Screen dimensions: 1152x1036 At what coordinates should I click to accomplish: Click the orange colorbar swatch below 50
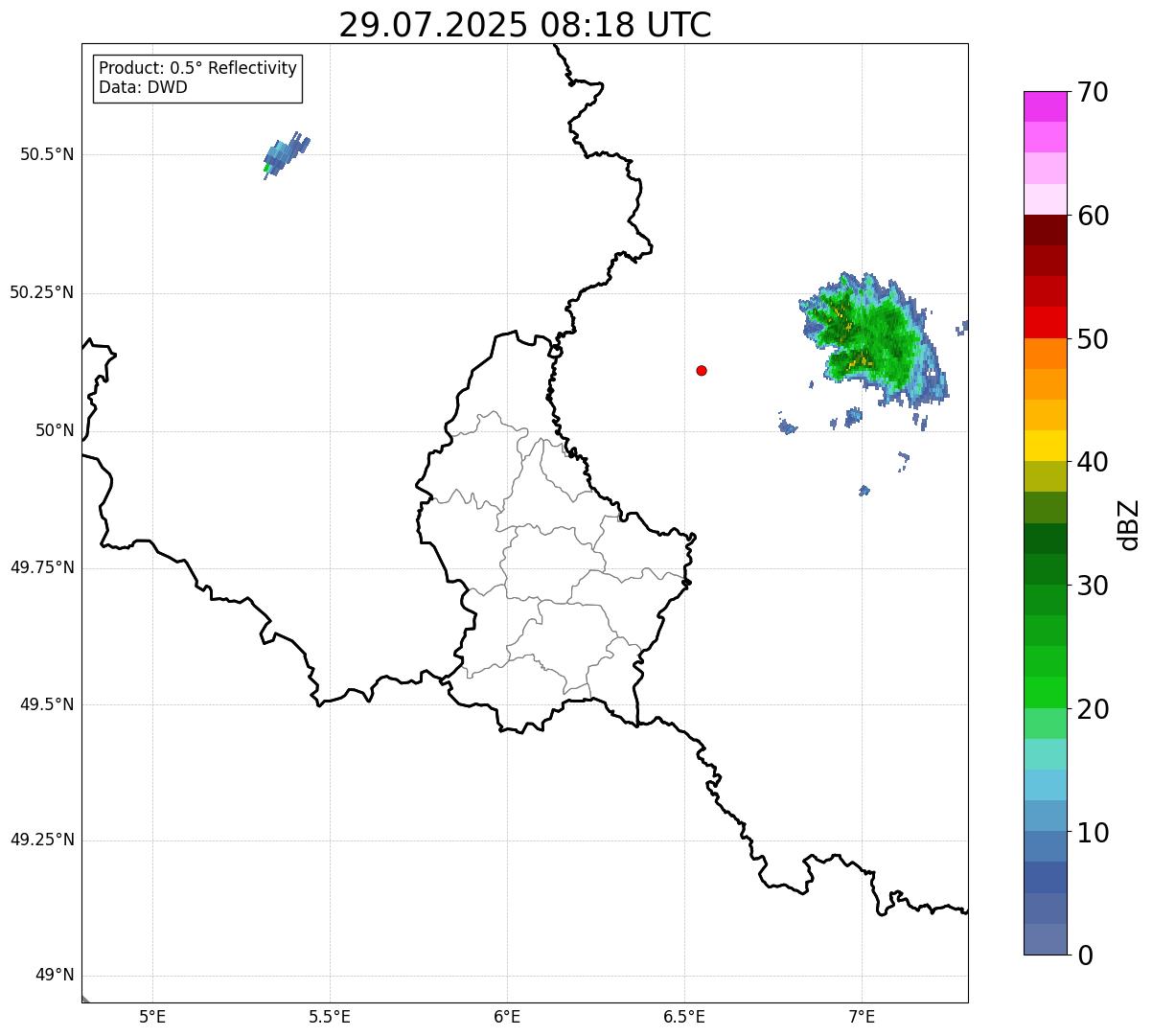pos(1045,353)
